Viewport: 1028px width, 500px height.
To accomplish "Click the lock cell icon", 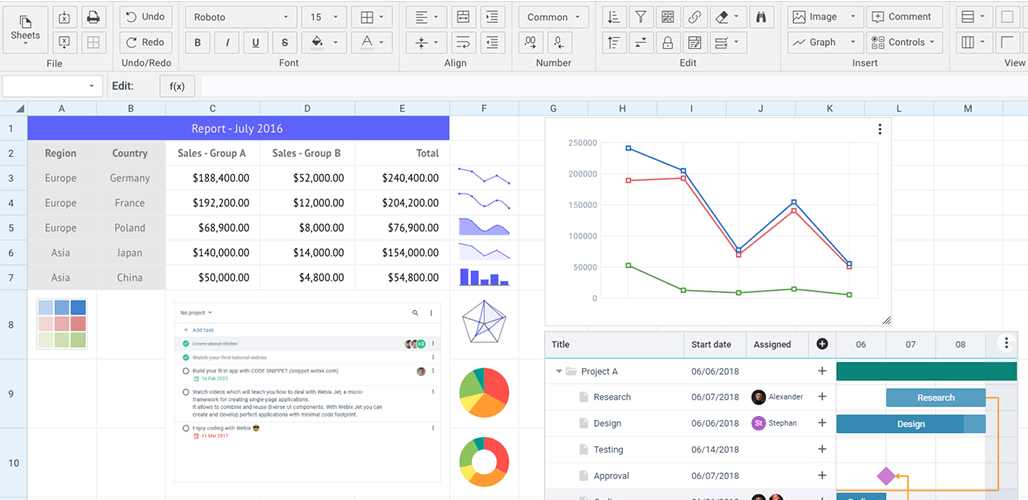I will [667, 42].
